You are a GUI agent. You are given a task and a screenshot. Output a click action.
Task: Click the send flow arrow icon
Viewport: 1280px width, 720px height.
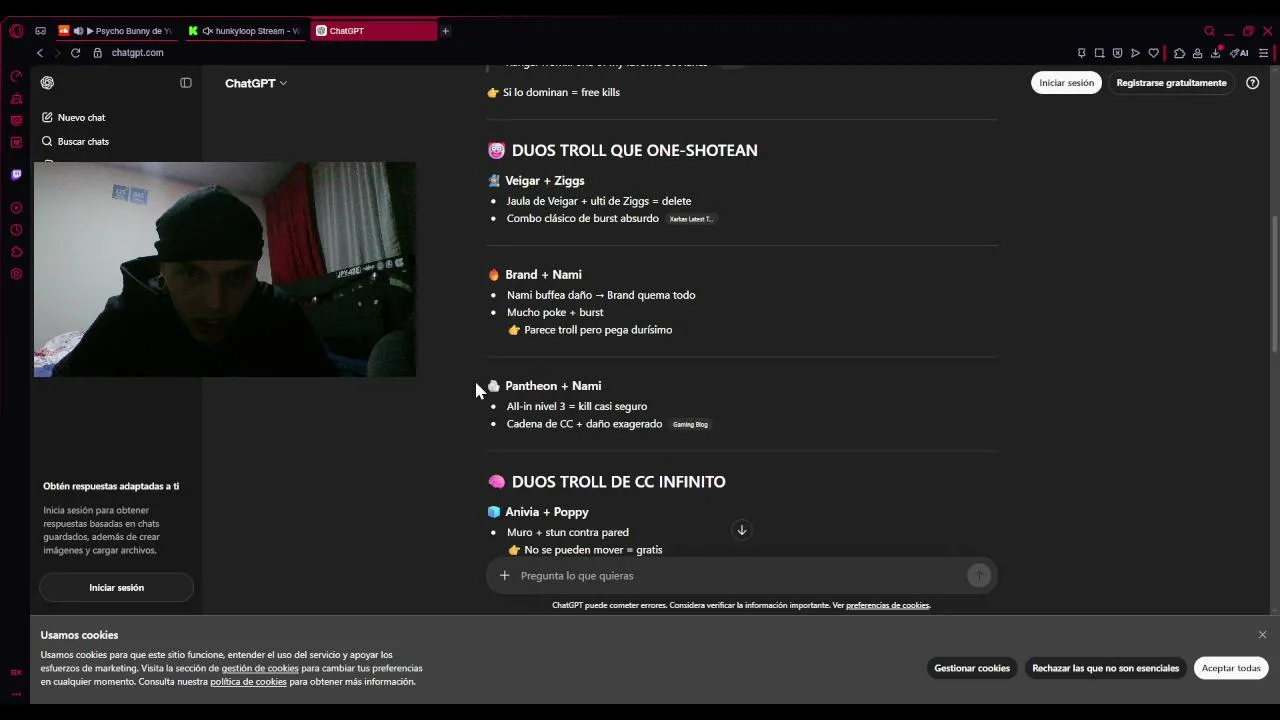point(1135,53)
